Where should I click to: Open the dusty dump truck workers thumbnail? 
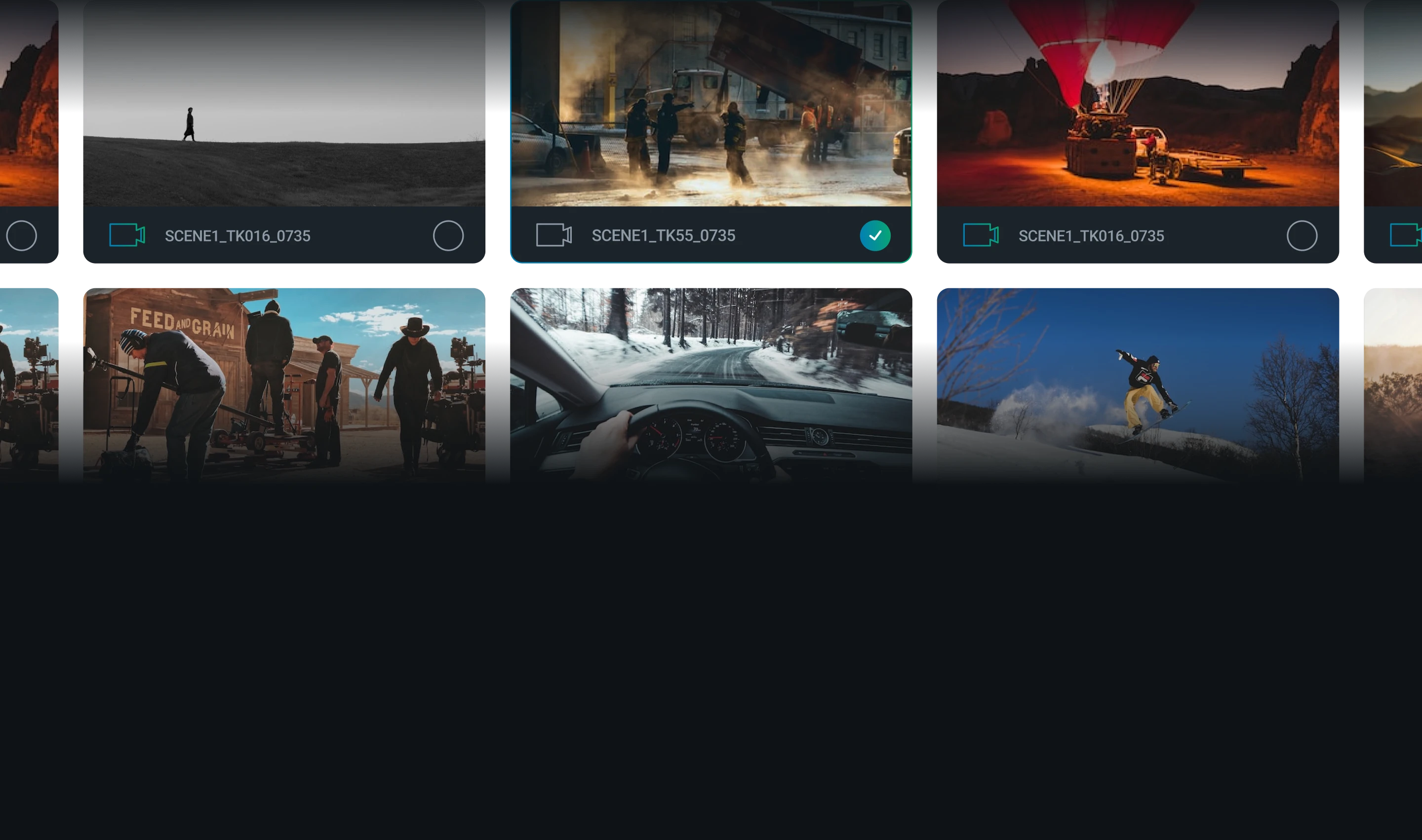coord(711,103)
